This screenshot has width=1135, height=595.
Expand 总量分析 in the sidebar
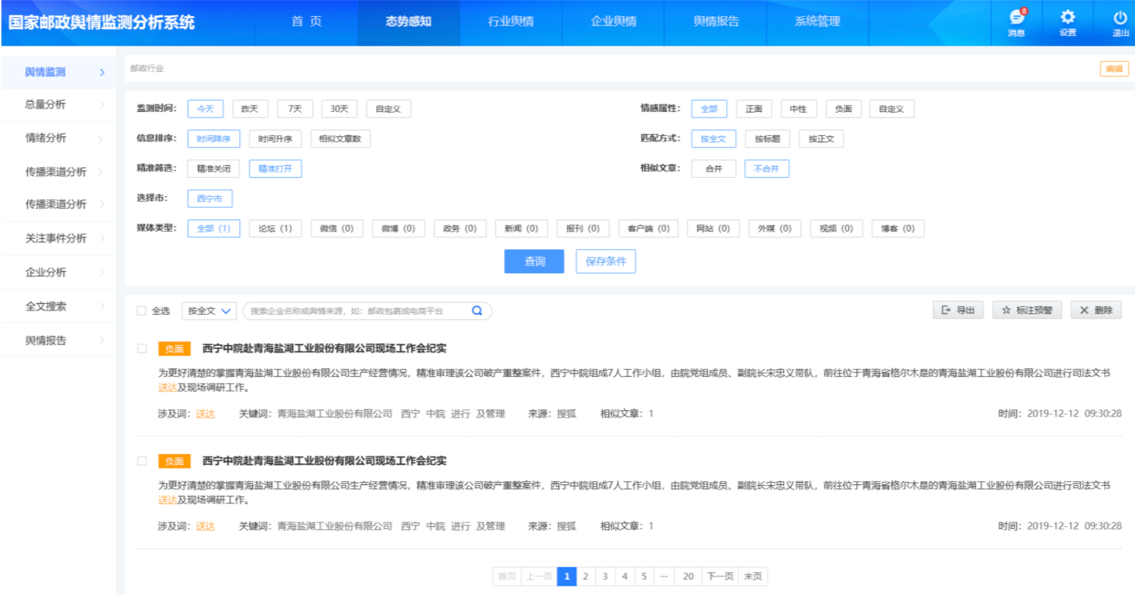pos(58,104)
